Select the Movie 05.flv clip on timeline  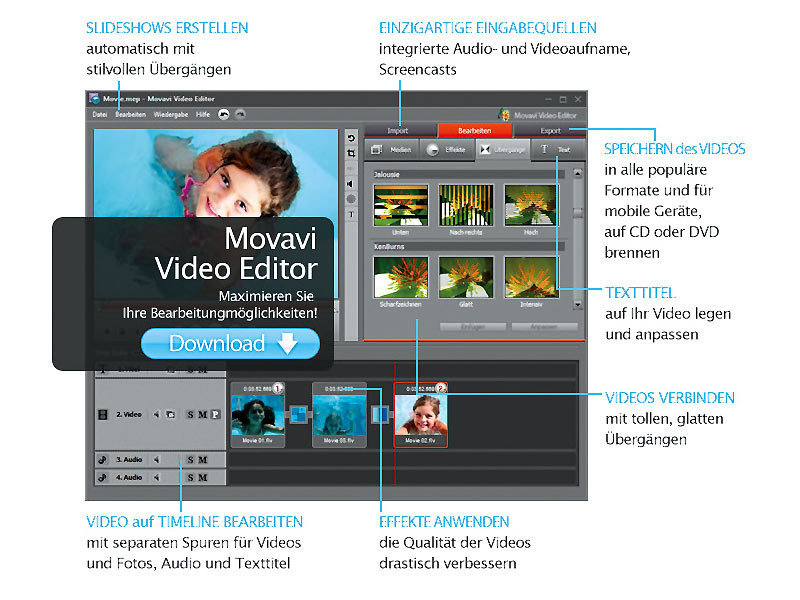[x=339, y=415]
